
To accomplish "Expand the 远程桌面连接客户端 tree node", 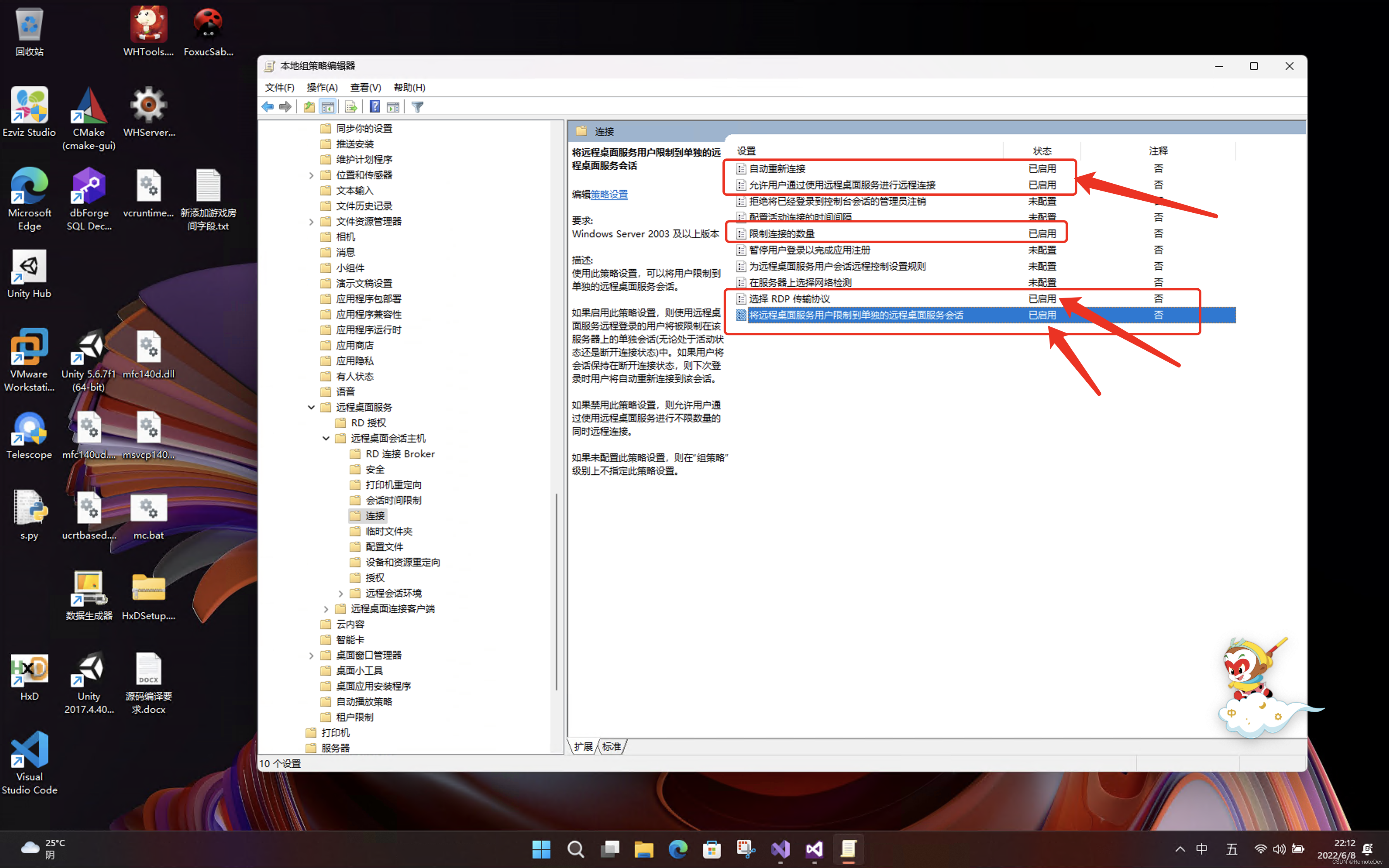I will (x=326, y=609).
